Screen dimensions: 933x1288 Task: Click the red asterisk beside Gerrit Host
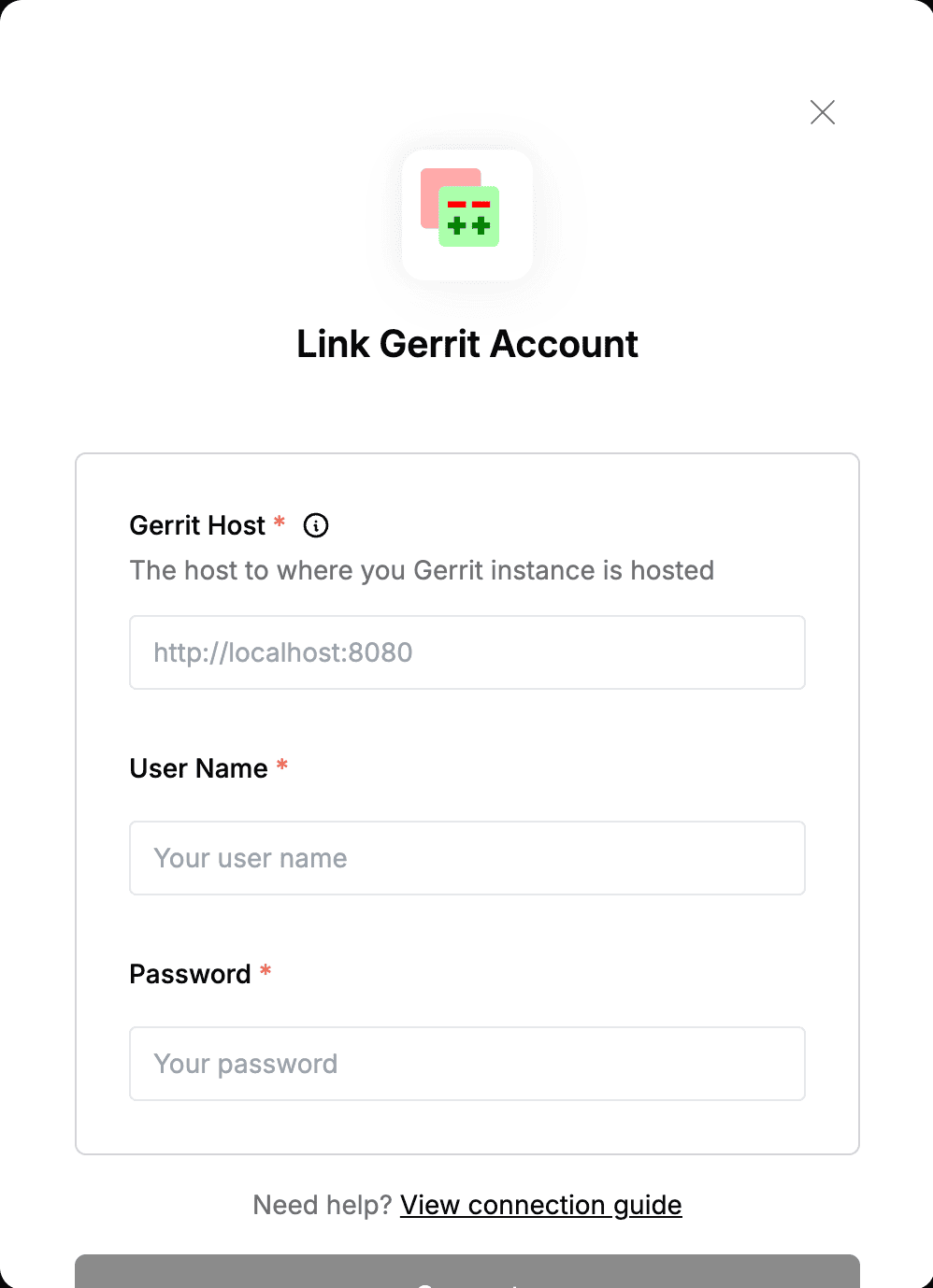pyautogui.click(x=279, y=522)
